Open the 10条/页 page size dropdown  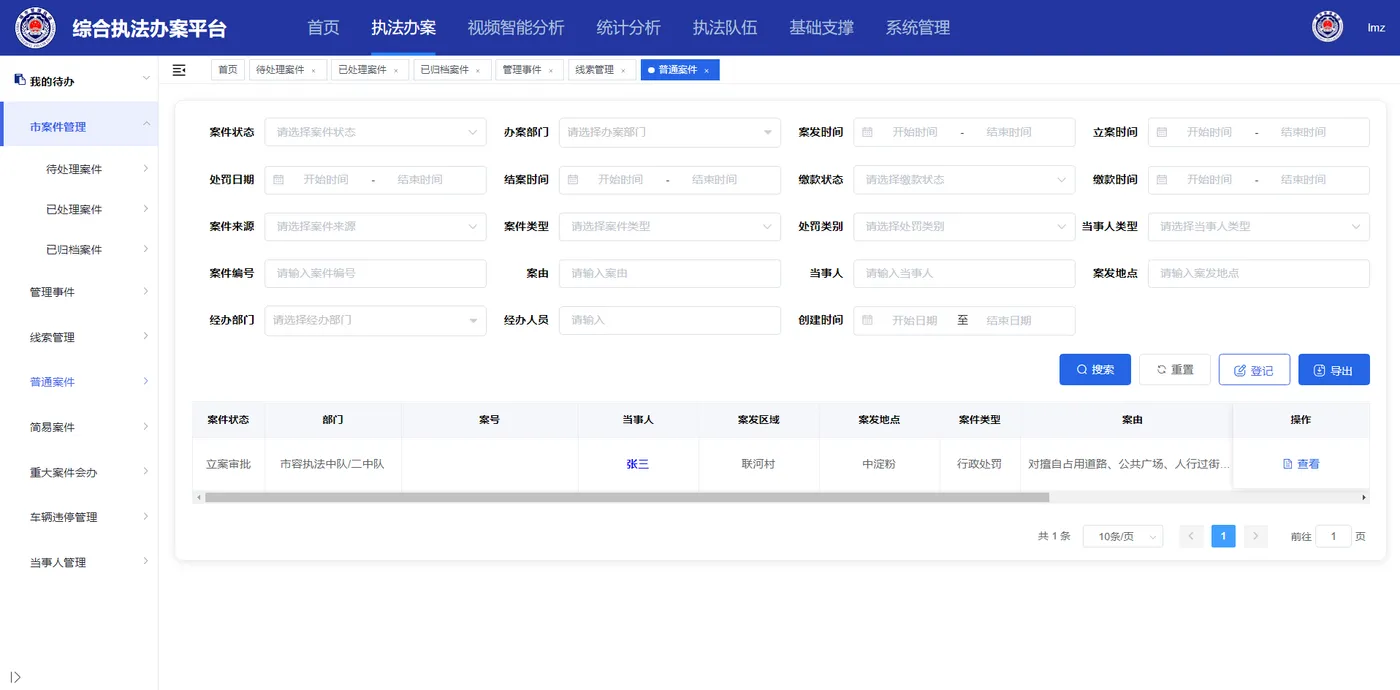[x=1122, y=536]
